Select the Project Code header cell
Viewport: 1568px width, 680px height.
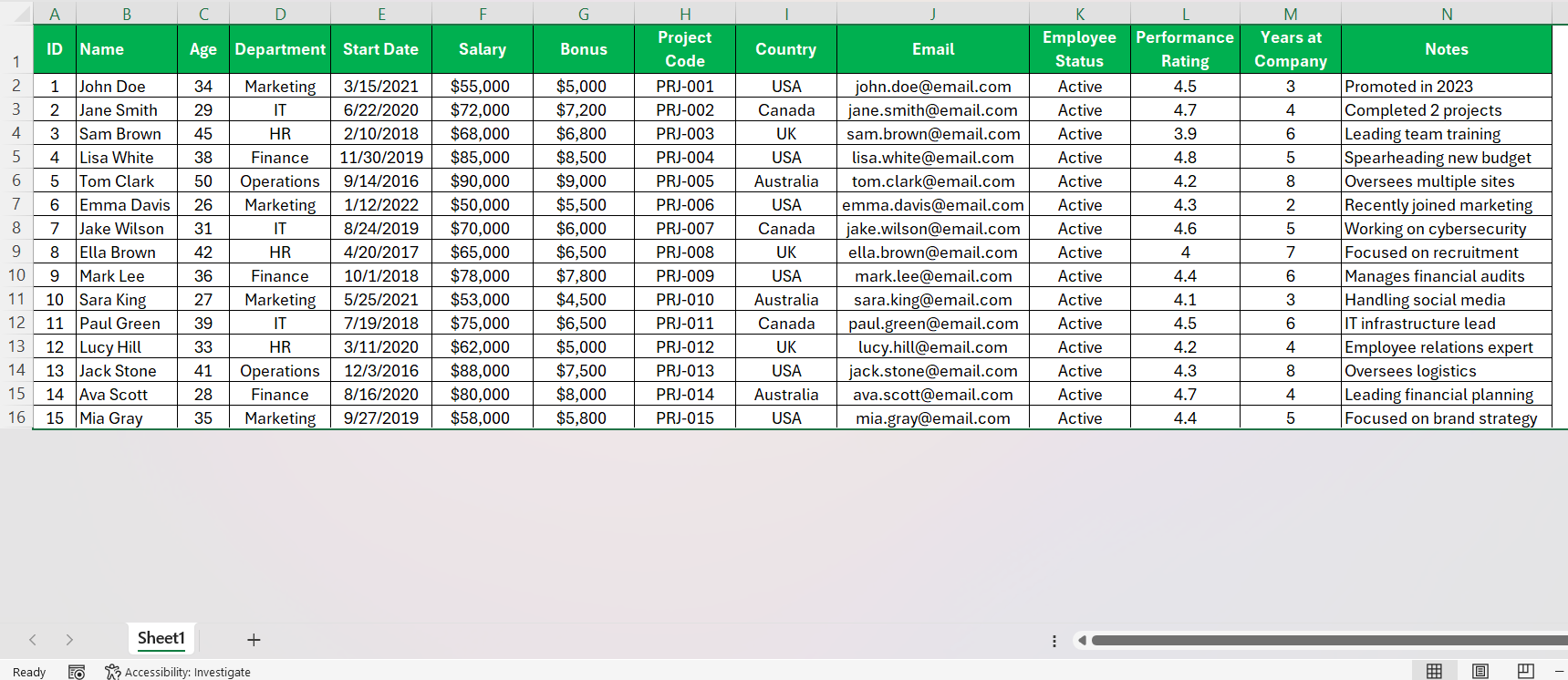pos(685,49)
